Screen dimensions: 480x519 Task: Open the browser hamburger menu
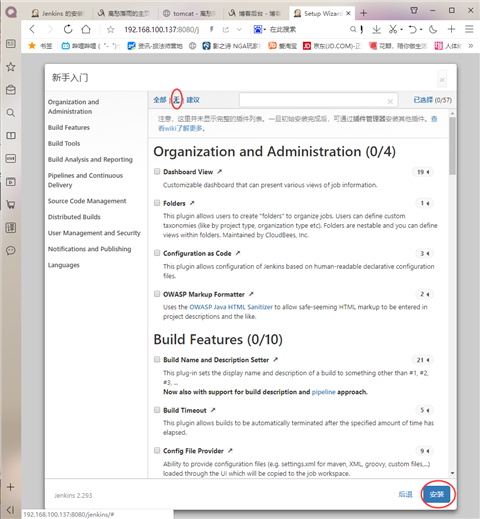469,29
